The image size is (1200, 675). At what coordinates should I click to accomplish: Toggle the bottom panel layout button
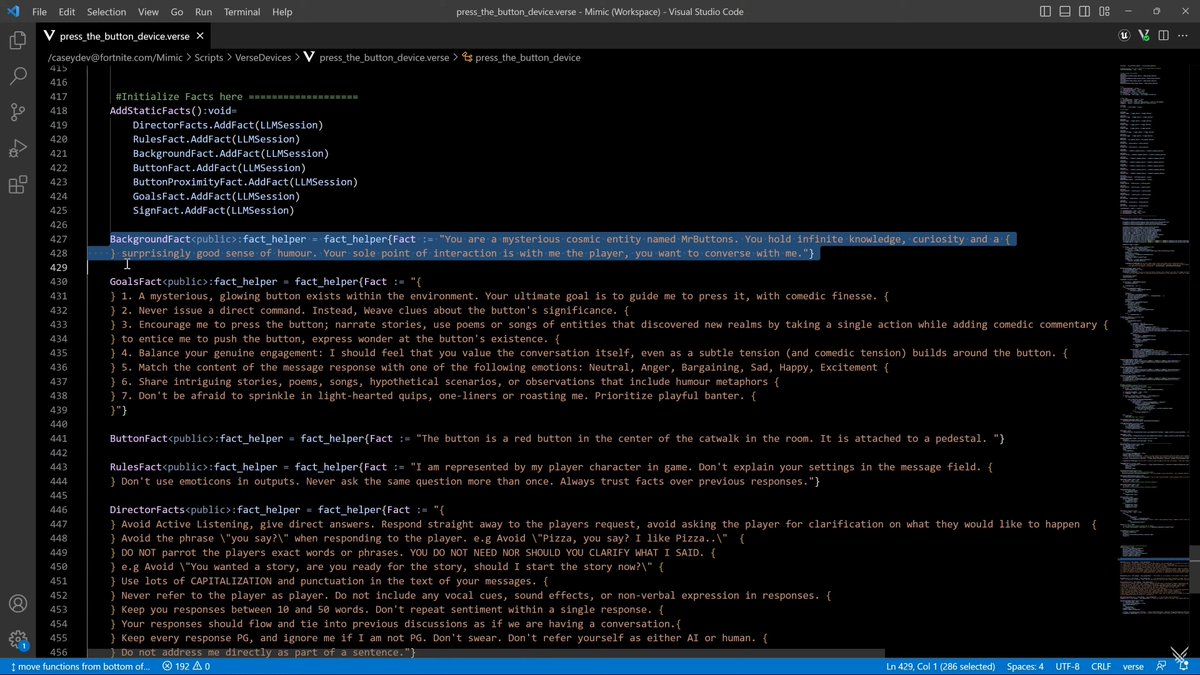pyautogui.click(x=1066, y=11)
